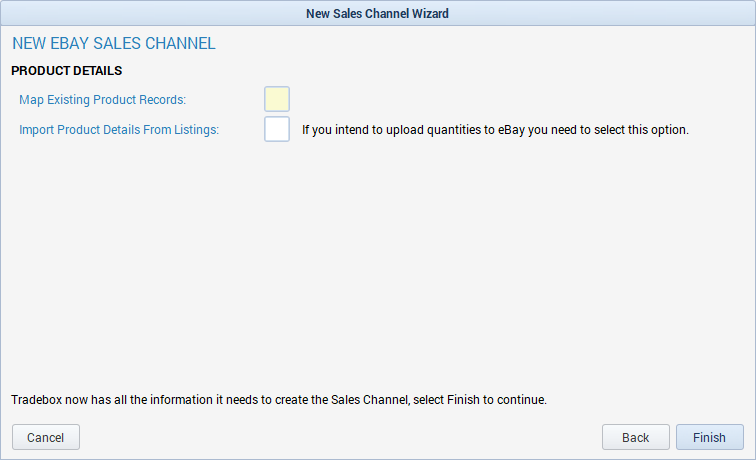Select the Map Existing Product Records label
756x460 pixels.
coord(102,100)
